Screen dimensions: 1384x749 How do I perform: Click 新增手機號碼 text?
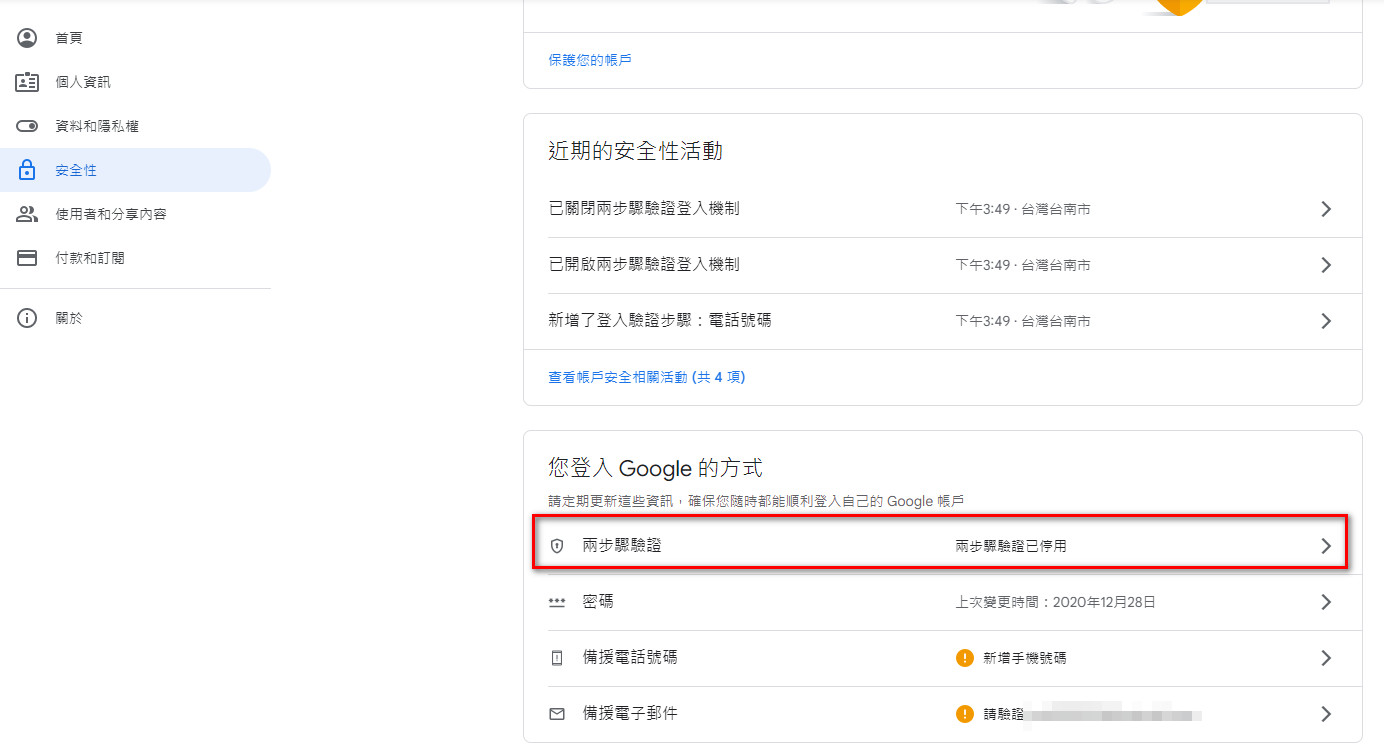(1025, 658)
